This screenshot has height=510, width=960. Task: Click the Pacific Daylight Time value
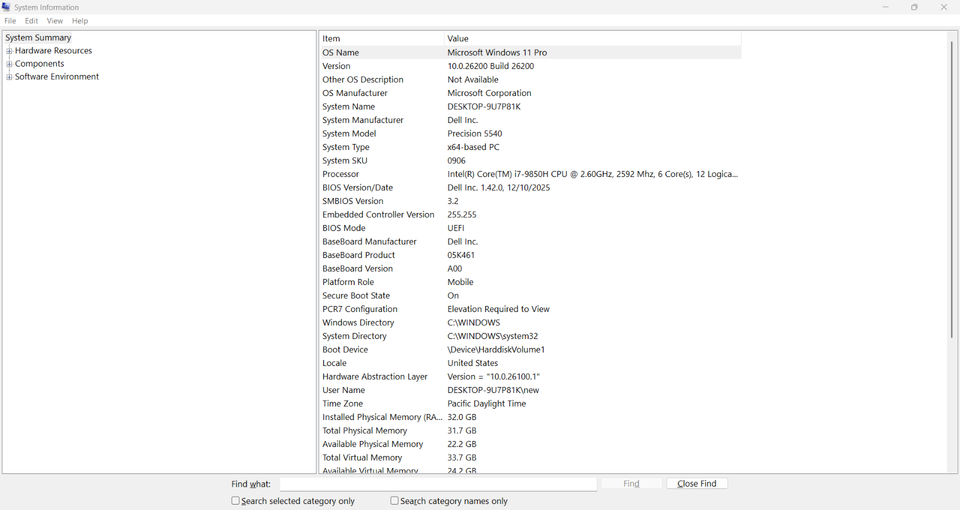tap(487, 403)
